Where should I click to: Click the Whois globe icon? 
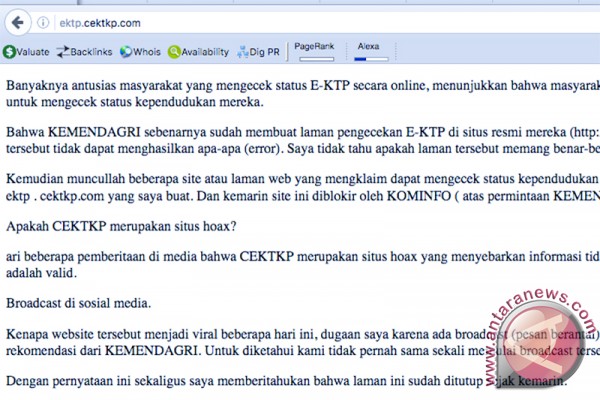coord(126,52)
